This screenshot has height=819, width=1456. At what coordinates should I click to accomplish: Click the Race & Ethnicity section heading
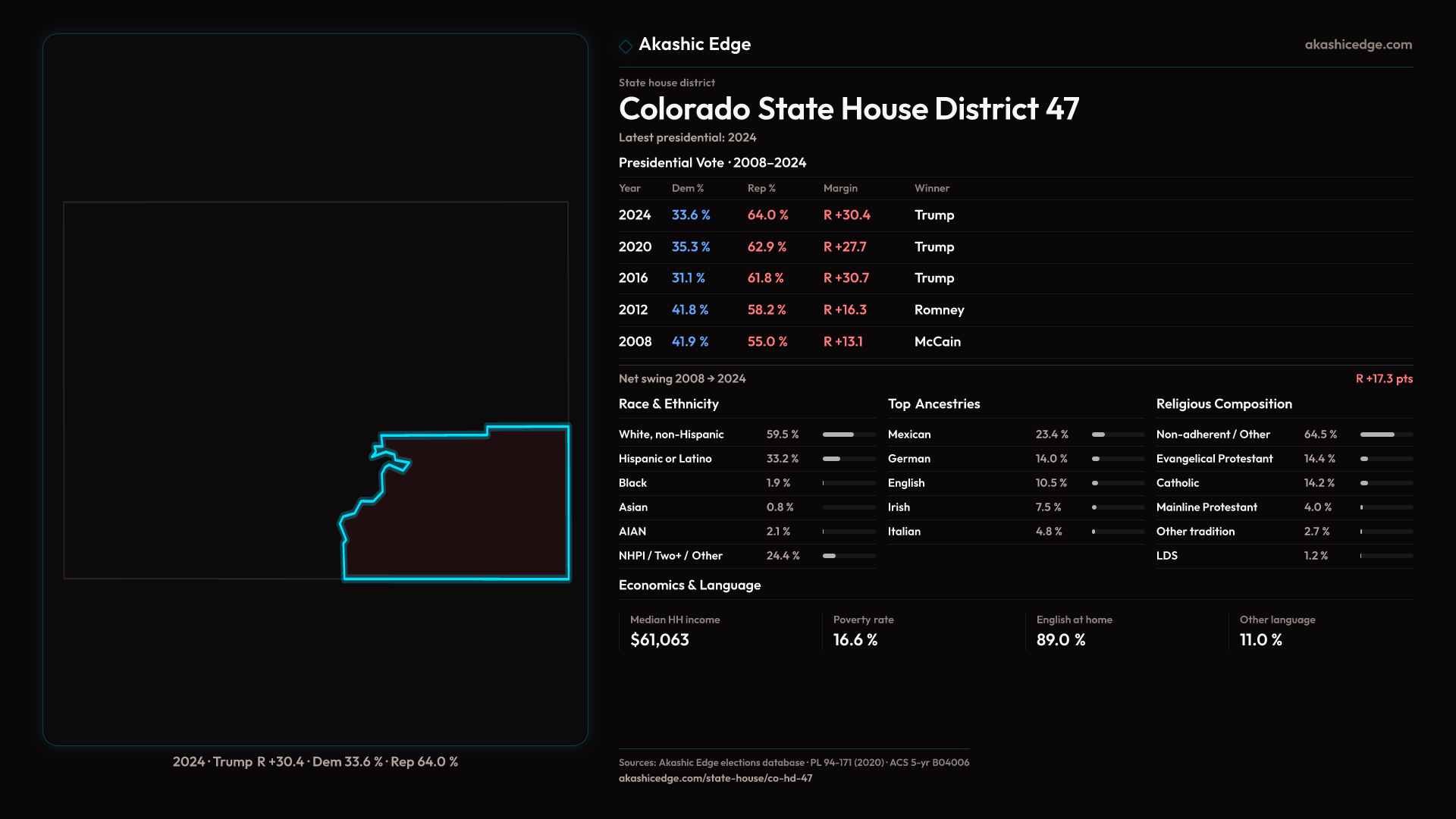(668, 404)
